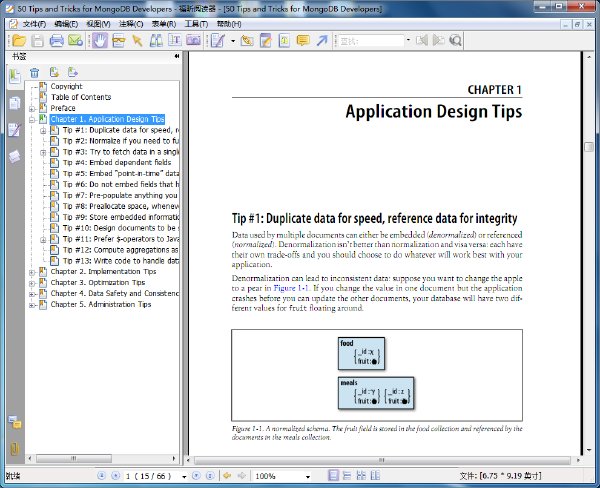600x488 pixels.
Task: Open the 工具(T) Tools menu
Action: (196, 24)
